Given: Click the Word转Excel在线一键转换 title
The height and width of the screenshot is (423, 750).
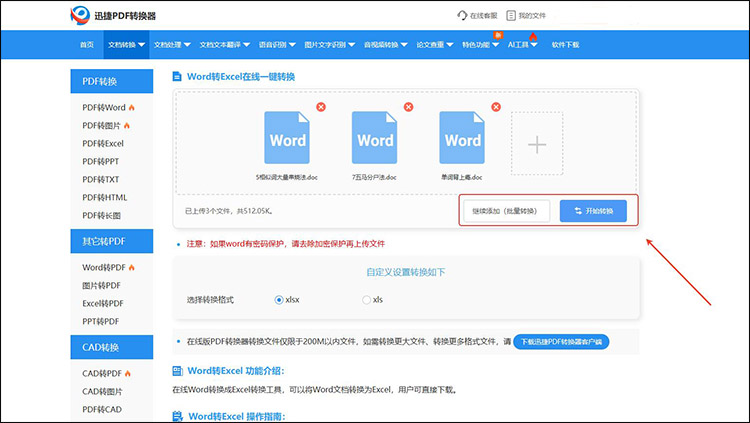Looking at the screenshot, I should point(241,77).
